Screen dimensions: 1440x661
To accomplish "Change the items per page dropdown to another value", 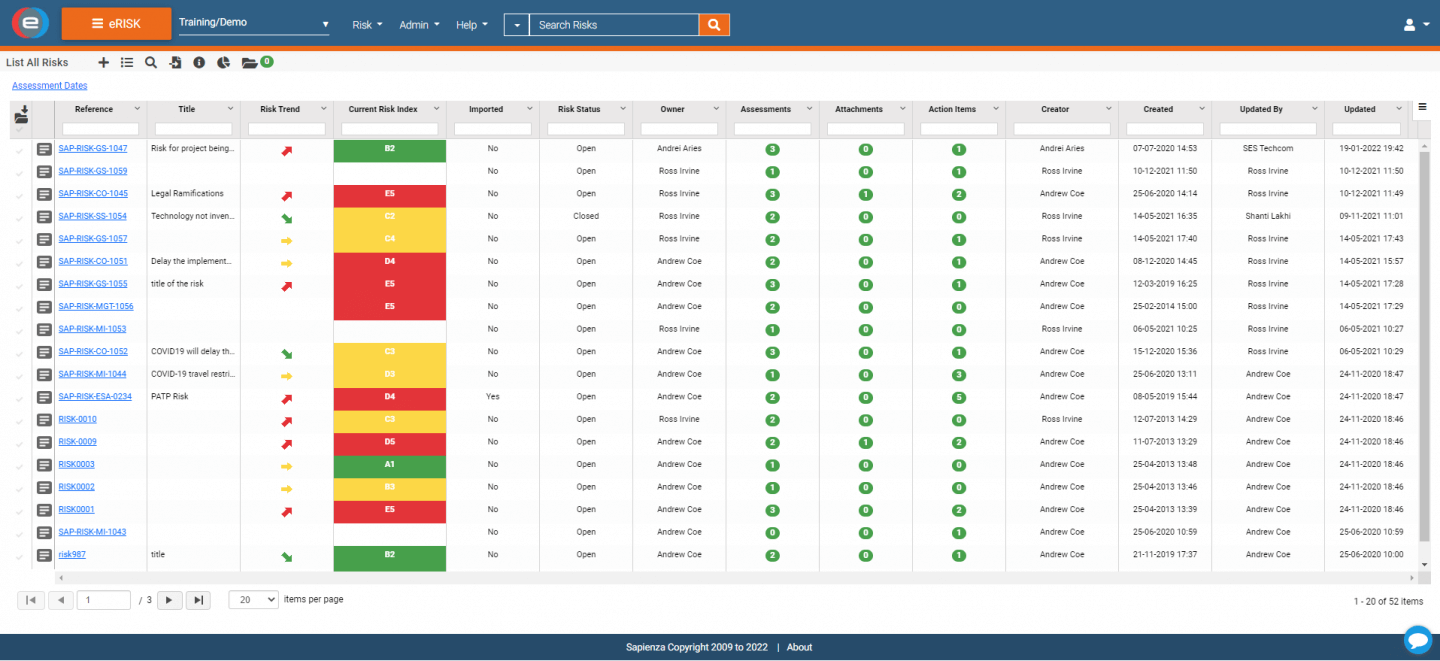I will click(x=253, y=599).
